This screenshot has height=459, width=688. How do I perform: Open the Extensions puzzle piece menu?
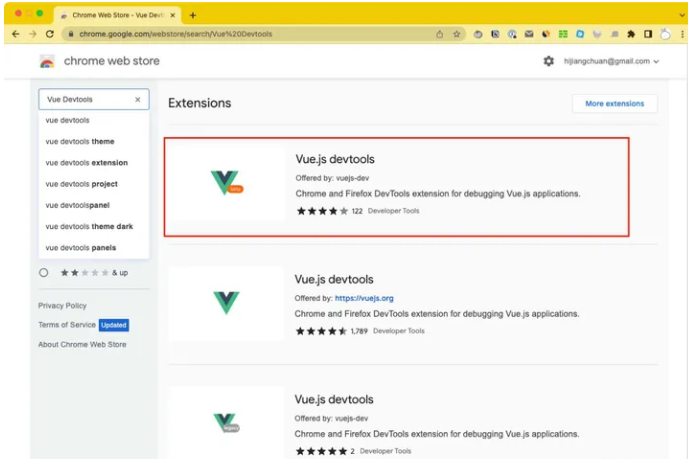point(631,34)
